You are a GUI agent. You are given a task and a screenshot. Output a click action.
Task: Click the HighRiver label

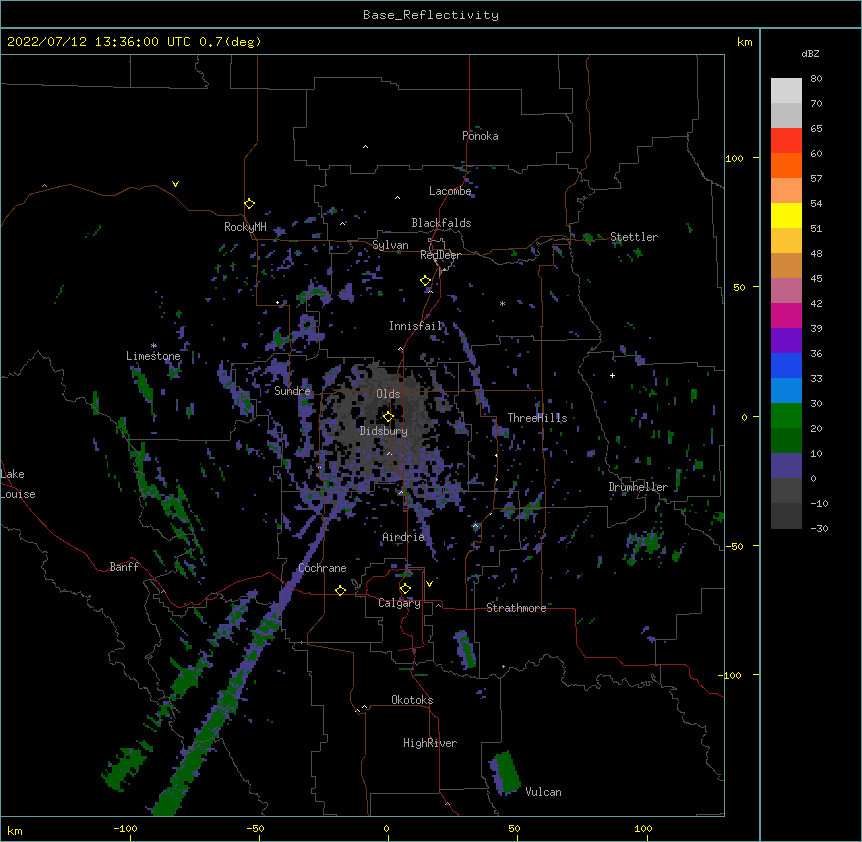pos(430,743)
